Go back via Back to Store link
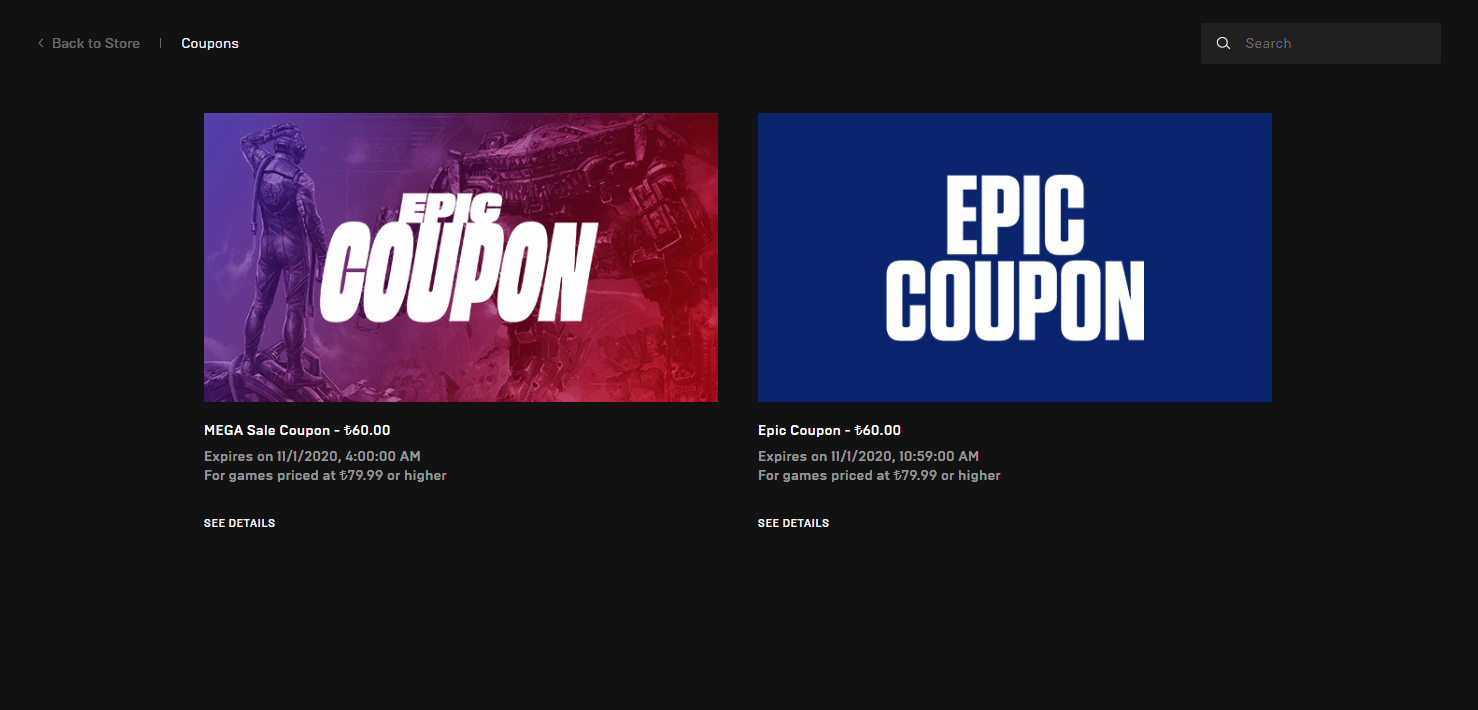Screen dimensions: 1478x710 [96, 43]
